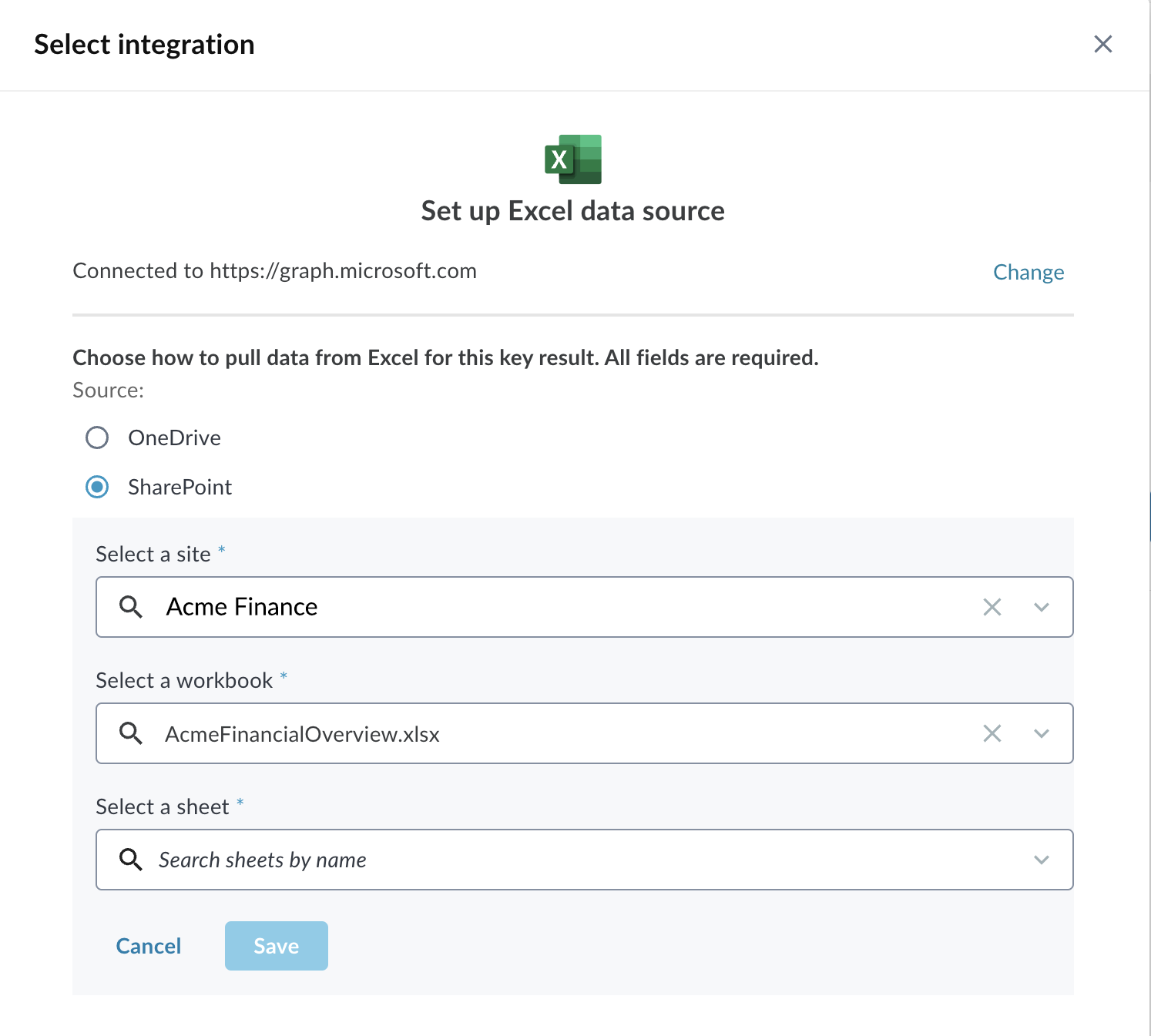Clear the Acme Finance site selection
The height and width of the screenshot is (1036, 1151).
tap(992, 607)
